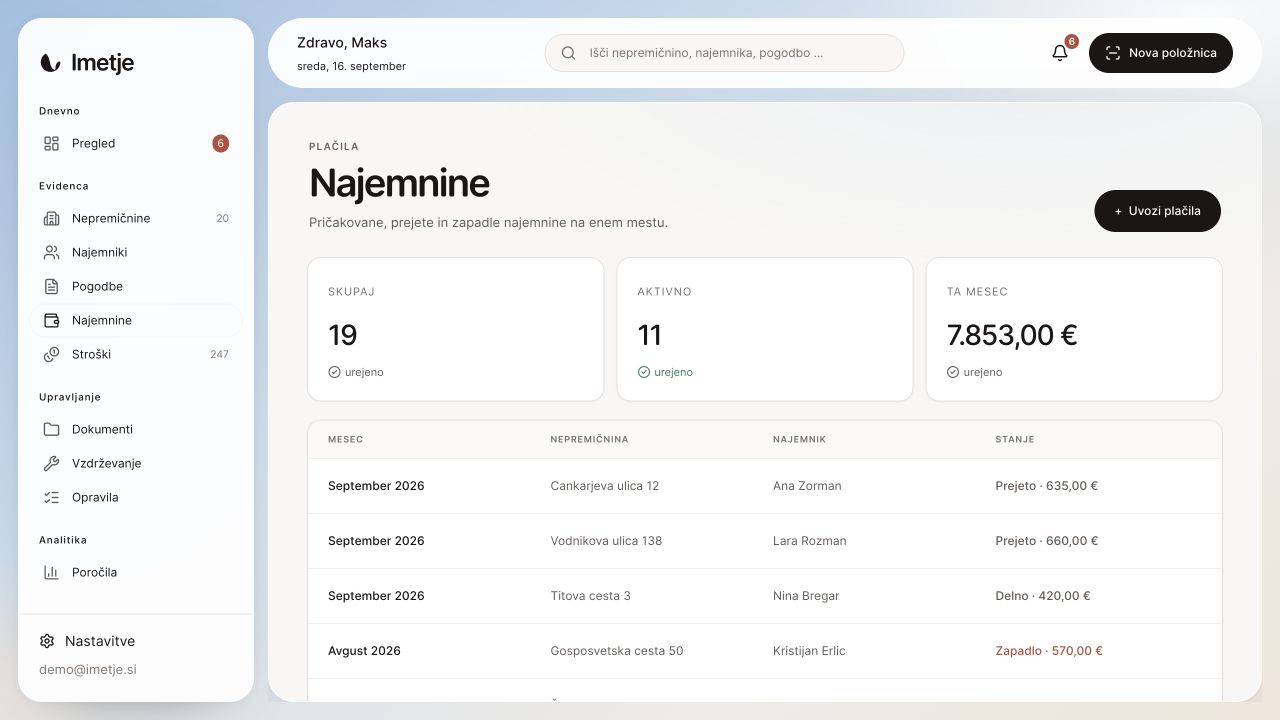Screen dimensions: 1280x720
Task: Click the scan icon in Nova položnica
Action: point(1113,53)
